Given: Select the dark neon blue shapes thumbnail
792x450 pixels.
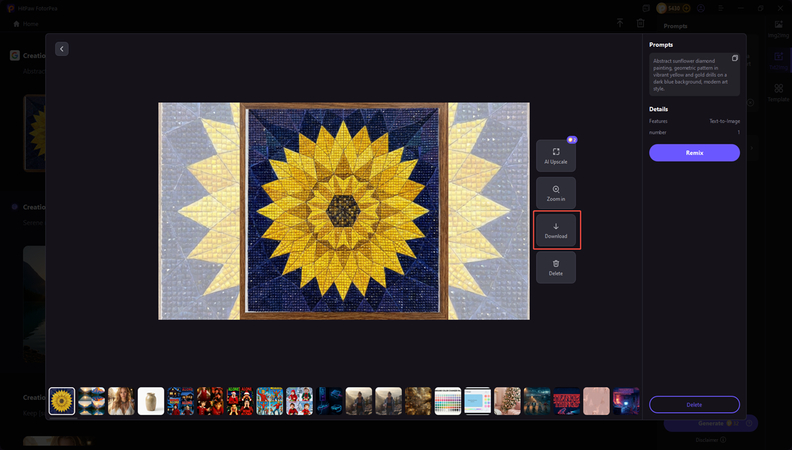Looking at the screenshot, I should point(329,401).
